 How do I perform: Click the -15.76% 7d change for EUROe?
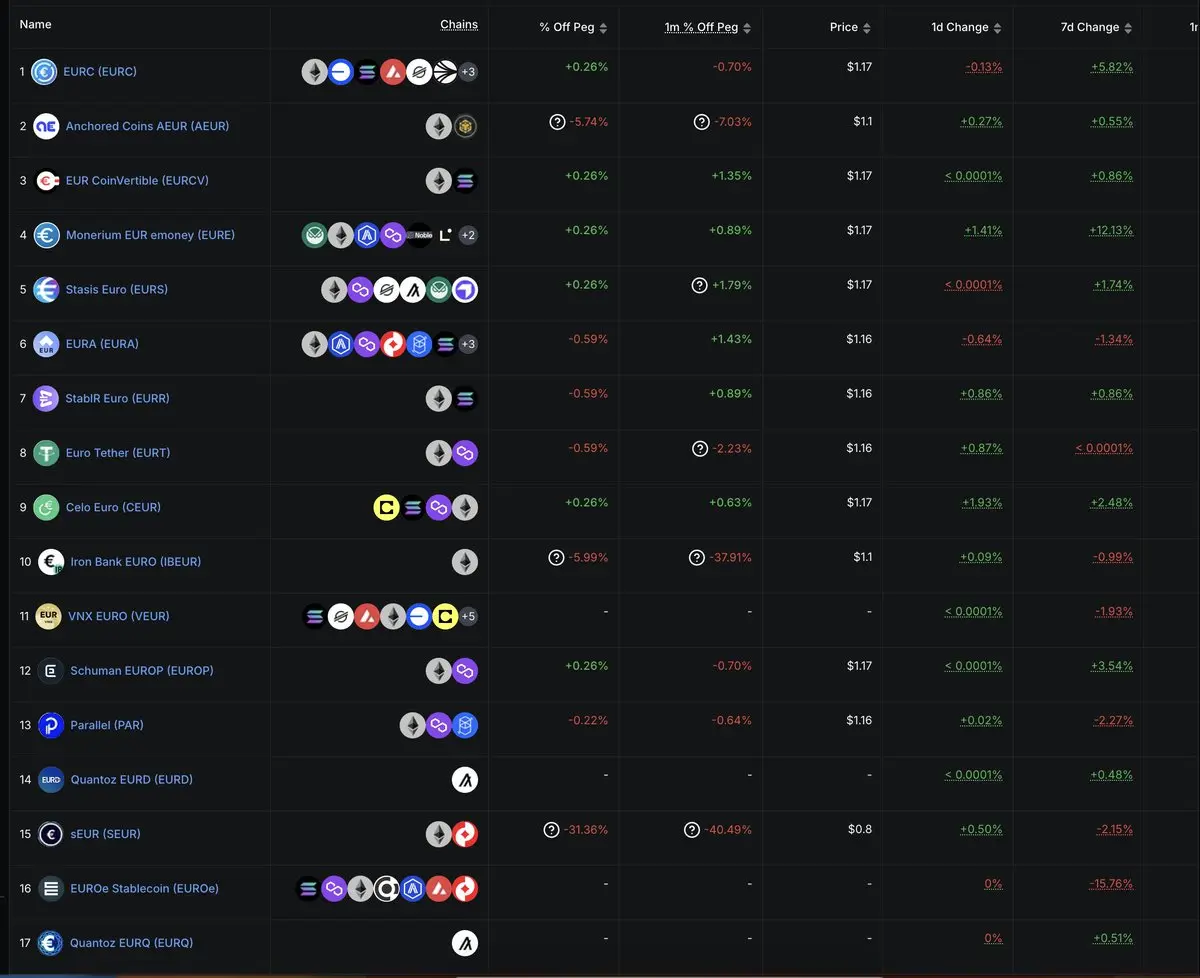(x=1111, y=884)
